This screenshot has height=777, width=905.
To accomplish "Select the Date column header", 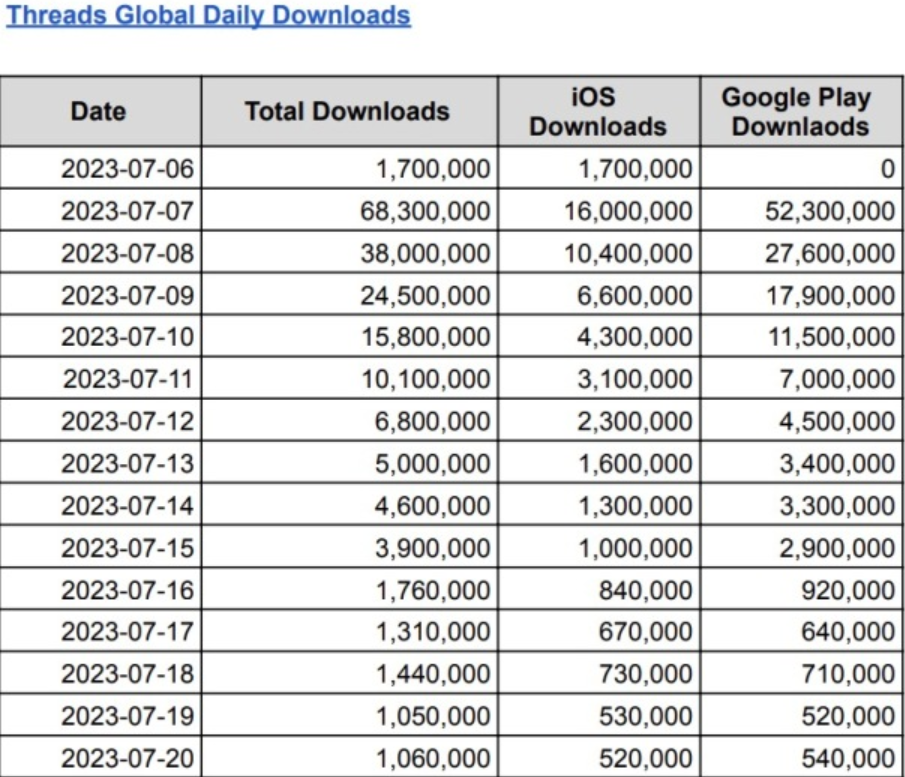I will pyautogui.click(x=101, y=111).
